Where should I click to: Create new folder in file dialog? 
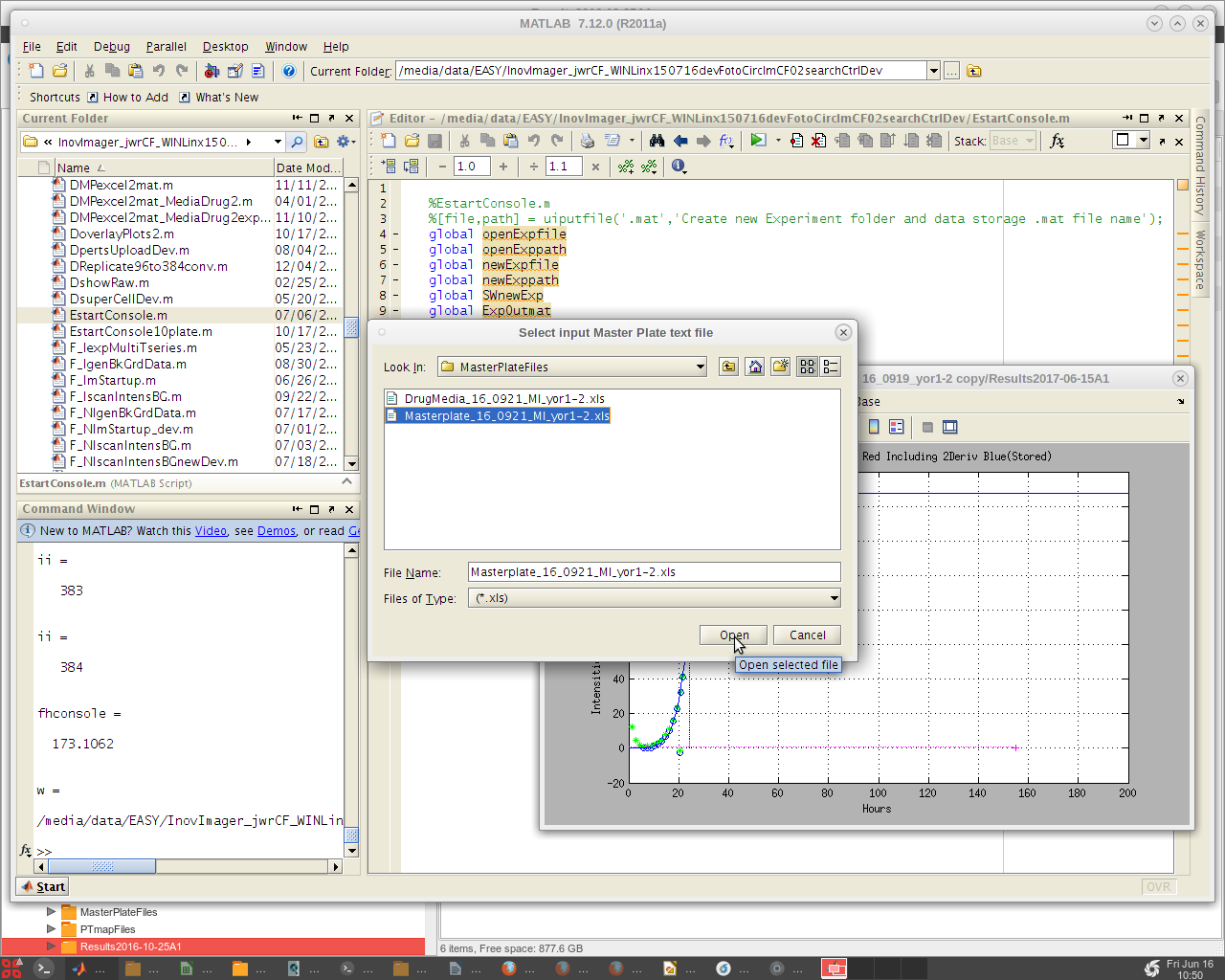(x=781, y=367)
